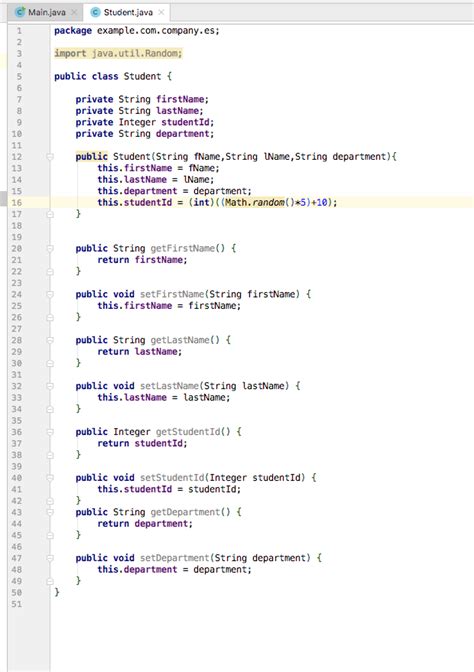Click the class closing brace on line 50

click(x=57, y=592)
